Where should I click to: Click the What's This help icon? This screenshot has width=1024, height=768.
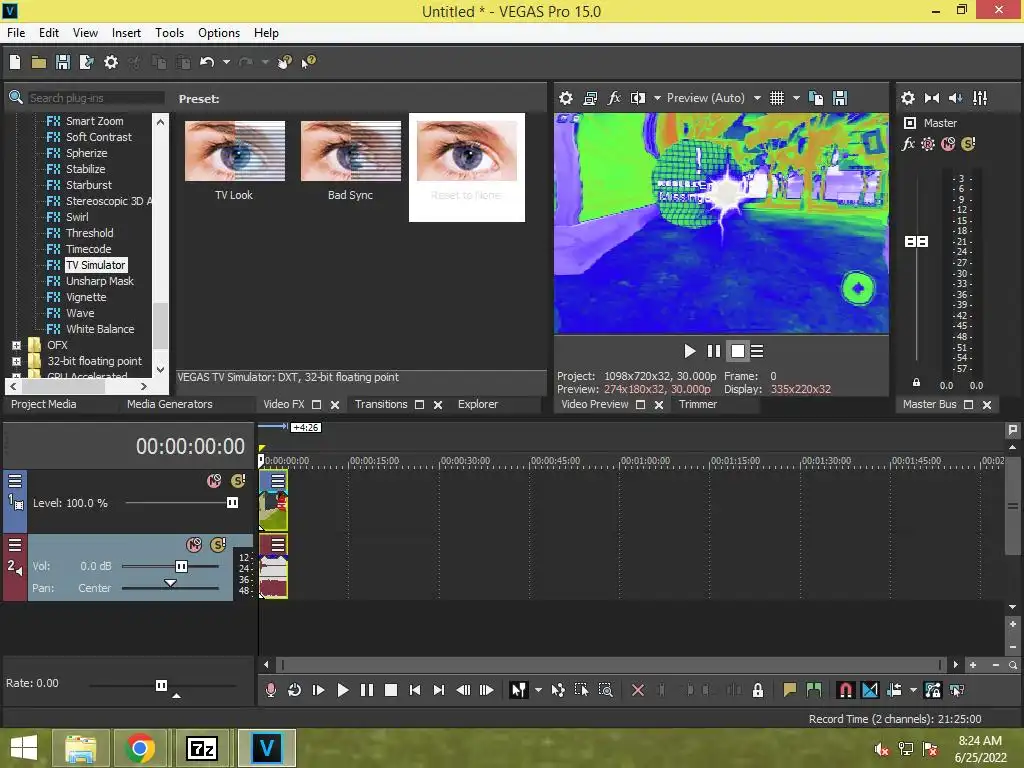pyautogui.click(x=308, y=62)
